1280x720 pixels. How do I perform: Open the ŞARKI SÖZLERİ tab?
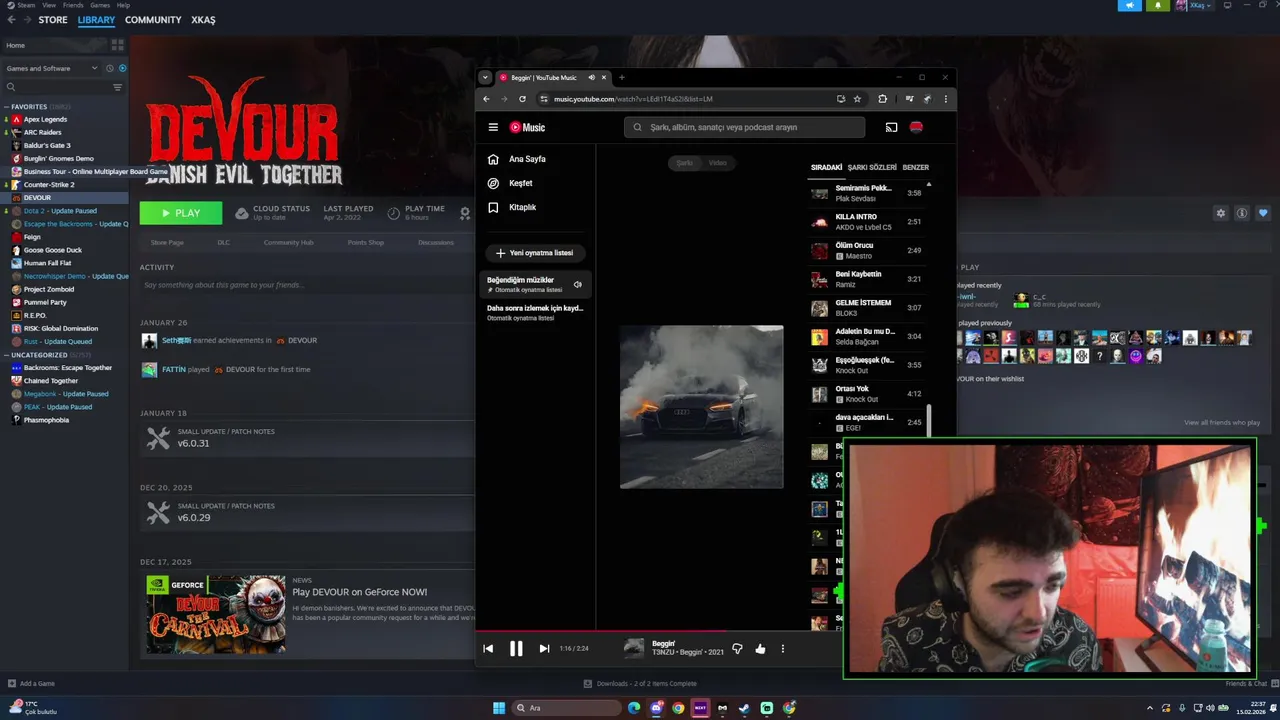(872, 167)
